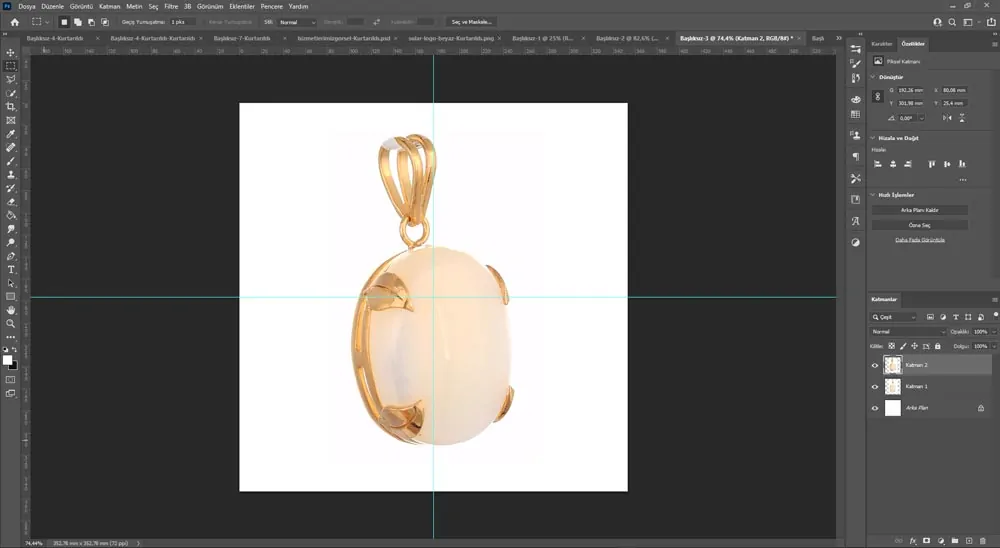
Task: Open the Paragraph panel icon
Action: tap(855, 156)
